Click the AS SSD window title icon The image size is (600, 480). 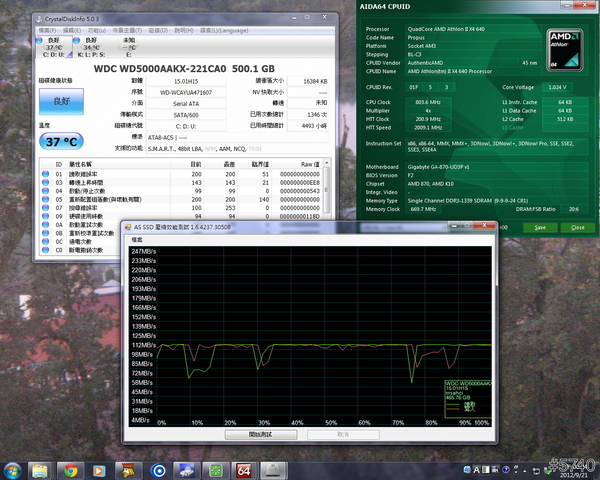tap(127, 226)
